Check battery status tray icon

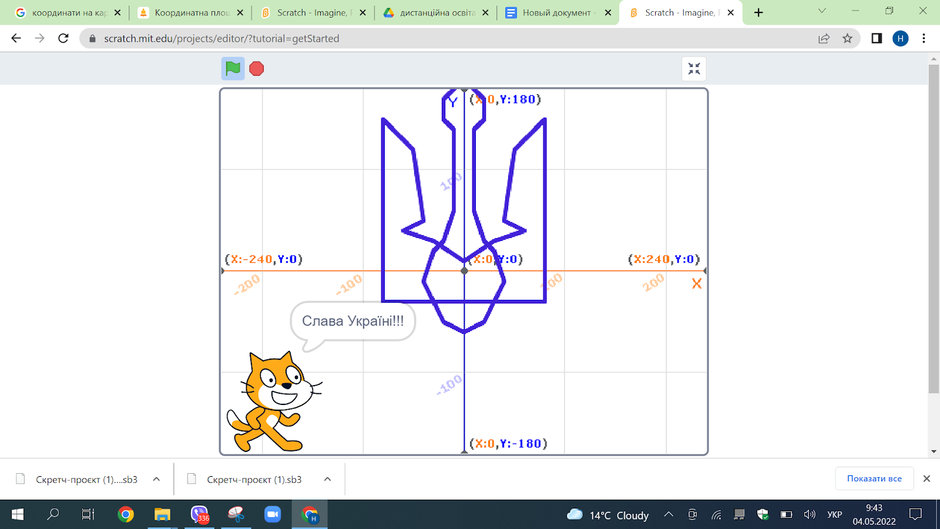coord(786,515)
